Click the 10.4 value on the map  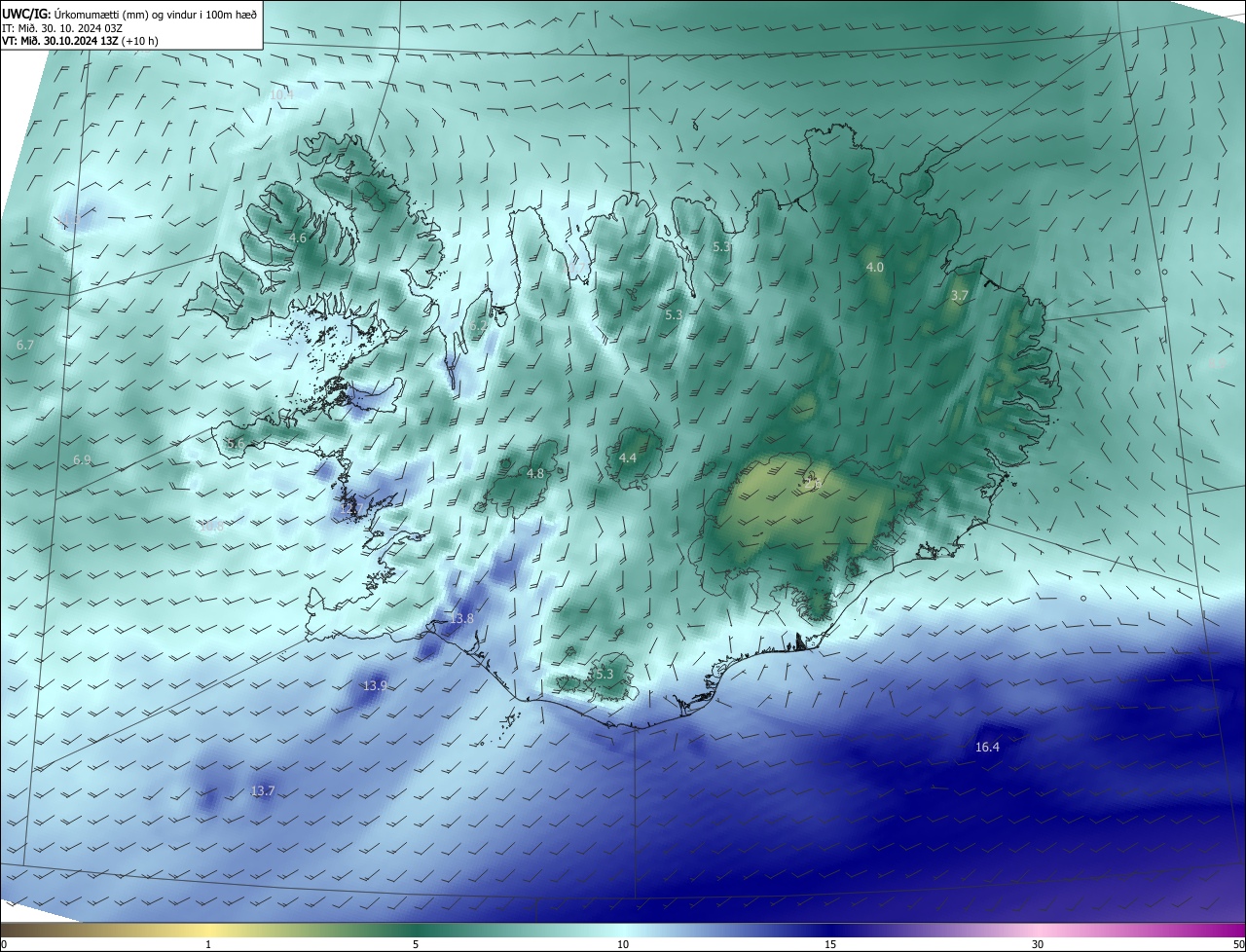(x=280, y=94)
